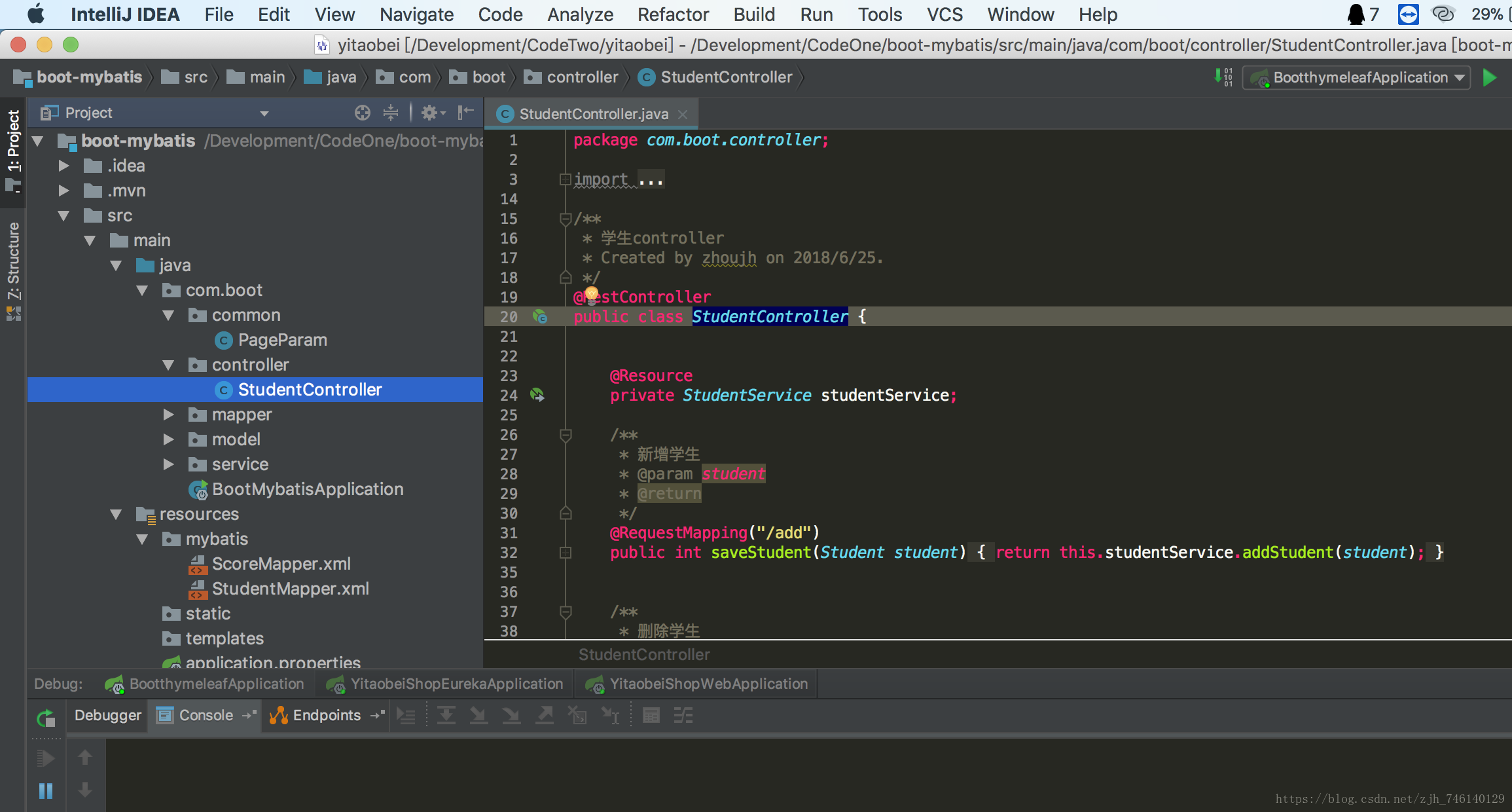Image resolution: width=1512 pixels, height=812 pixels.
Task: Click Spring bean gutter icon on line 20
Action: coord(540,317)
